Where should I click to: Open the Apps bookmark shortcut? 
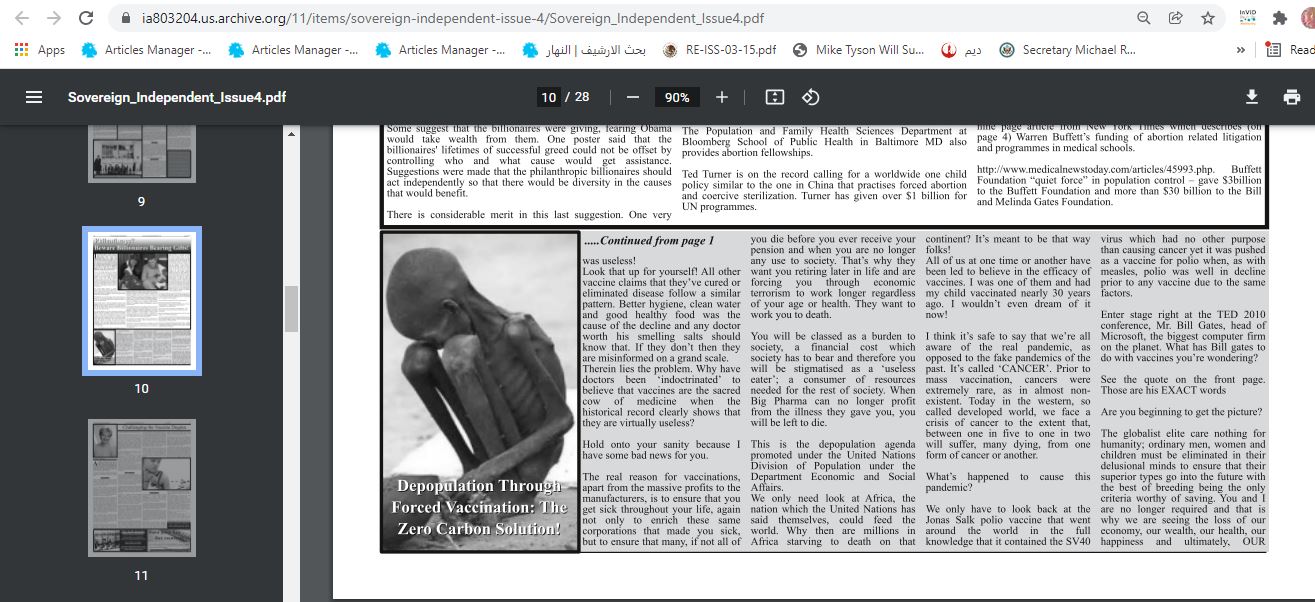[40, 50]
